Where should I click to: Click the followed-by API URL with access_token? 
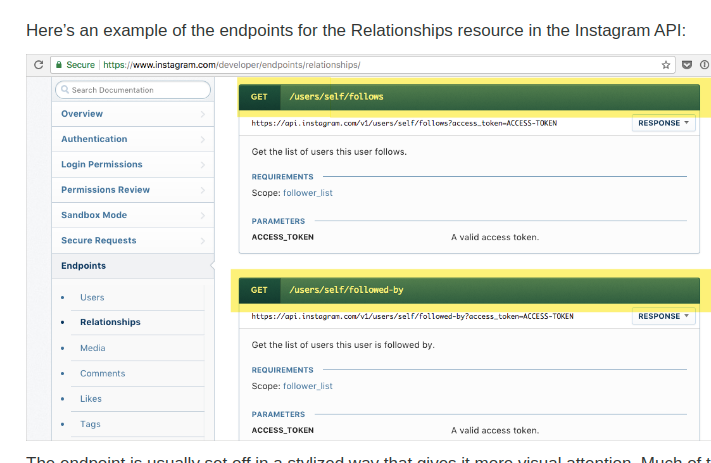(x=412, y=317)
